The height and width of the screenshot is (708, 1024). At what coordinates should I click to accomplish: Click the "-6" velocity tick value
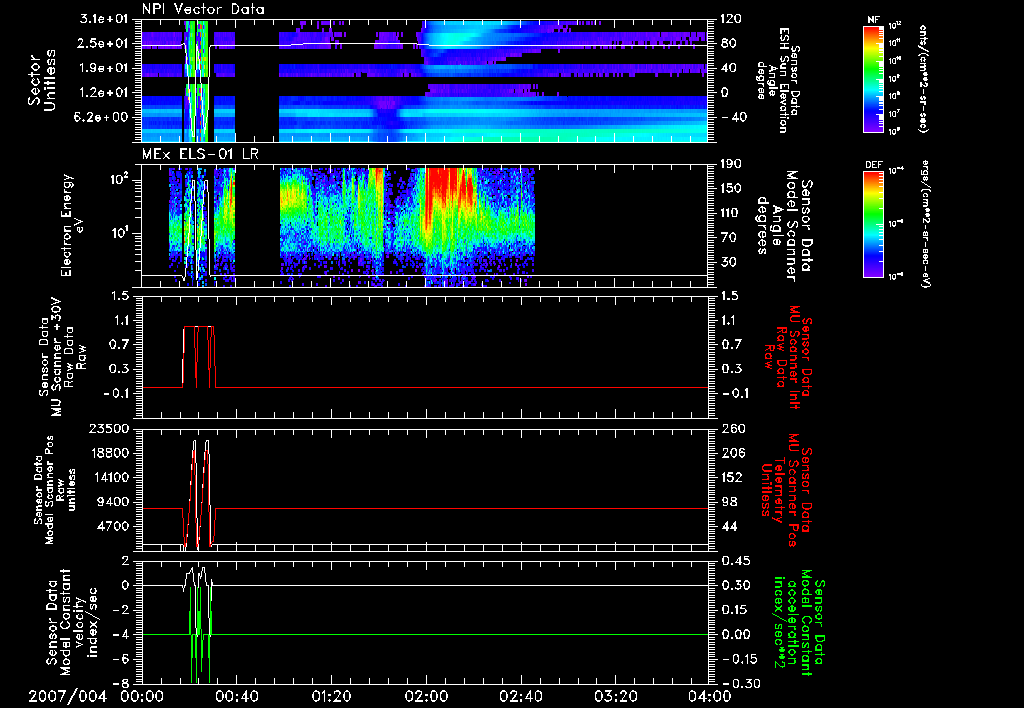tap(123, 659)
